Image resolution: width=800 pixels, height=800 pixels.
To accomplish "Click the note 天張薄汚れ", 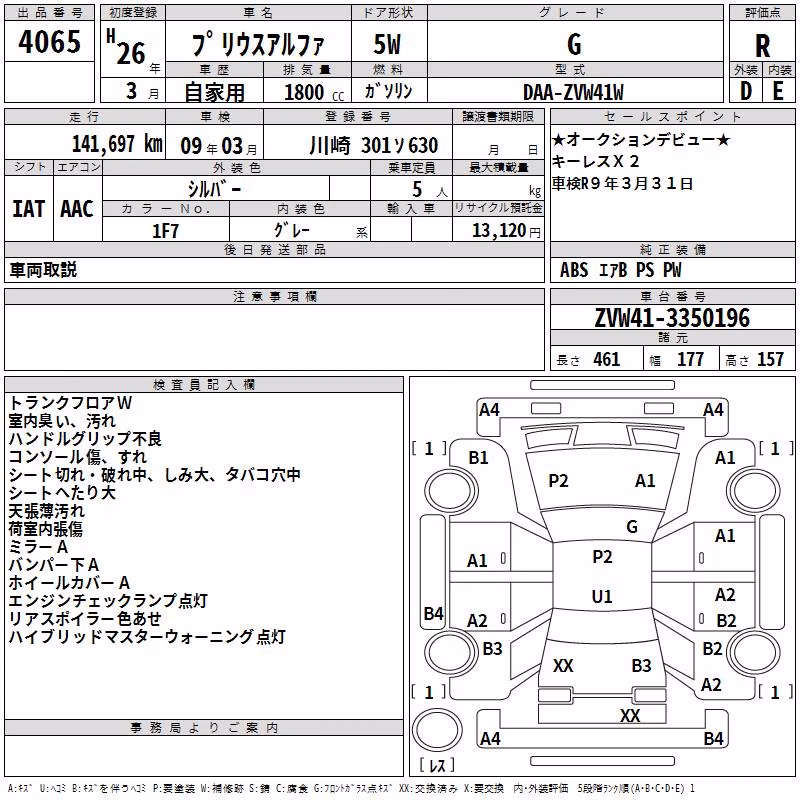I will [47, 511].
